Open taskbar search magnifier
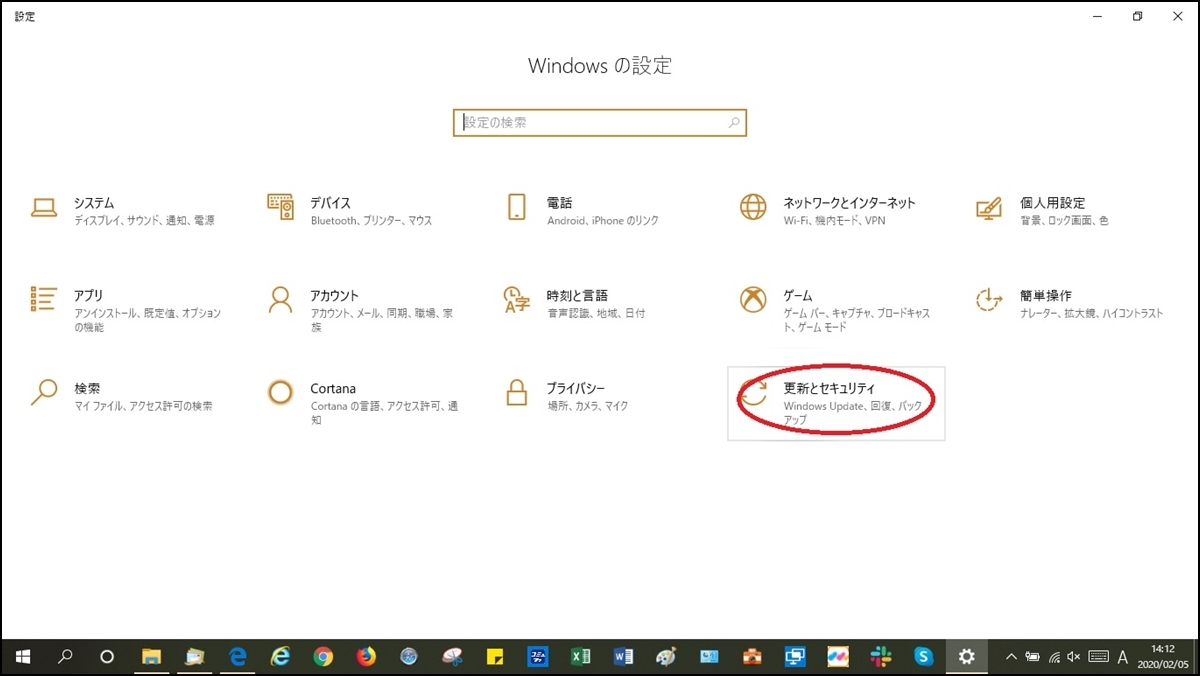This screenshot has width=1200, height=676. (65, 657)
